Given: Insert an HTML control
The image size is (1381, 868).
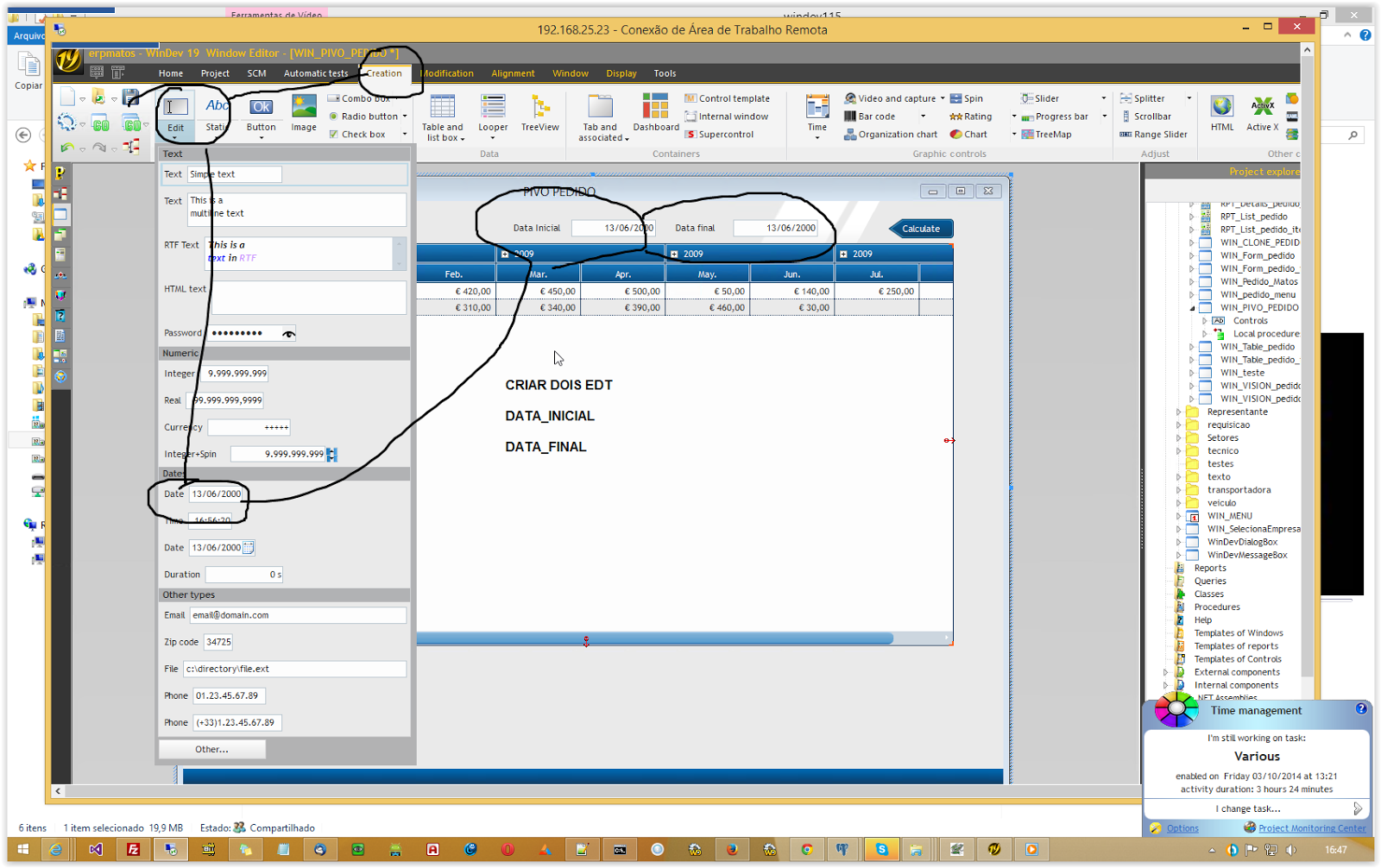Looking at the screenshot, I should [x=1222, y=115].
